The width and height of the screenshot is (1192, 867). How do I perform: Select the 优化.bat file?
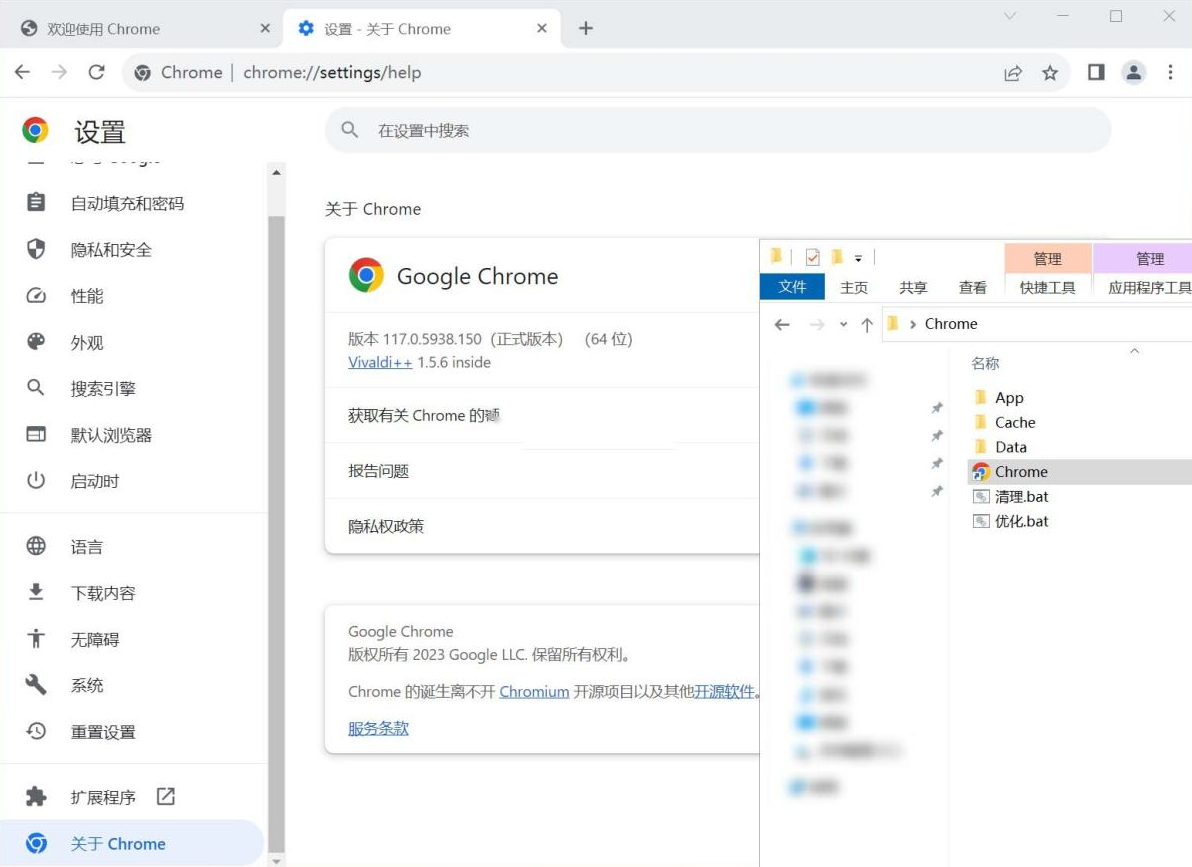(x=1021, y=521)
